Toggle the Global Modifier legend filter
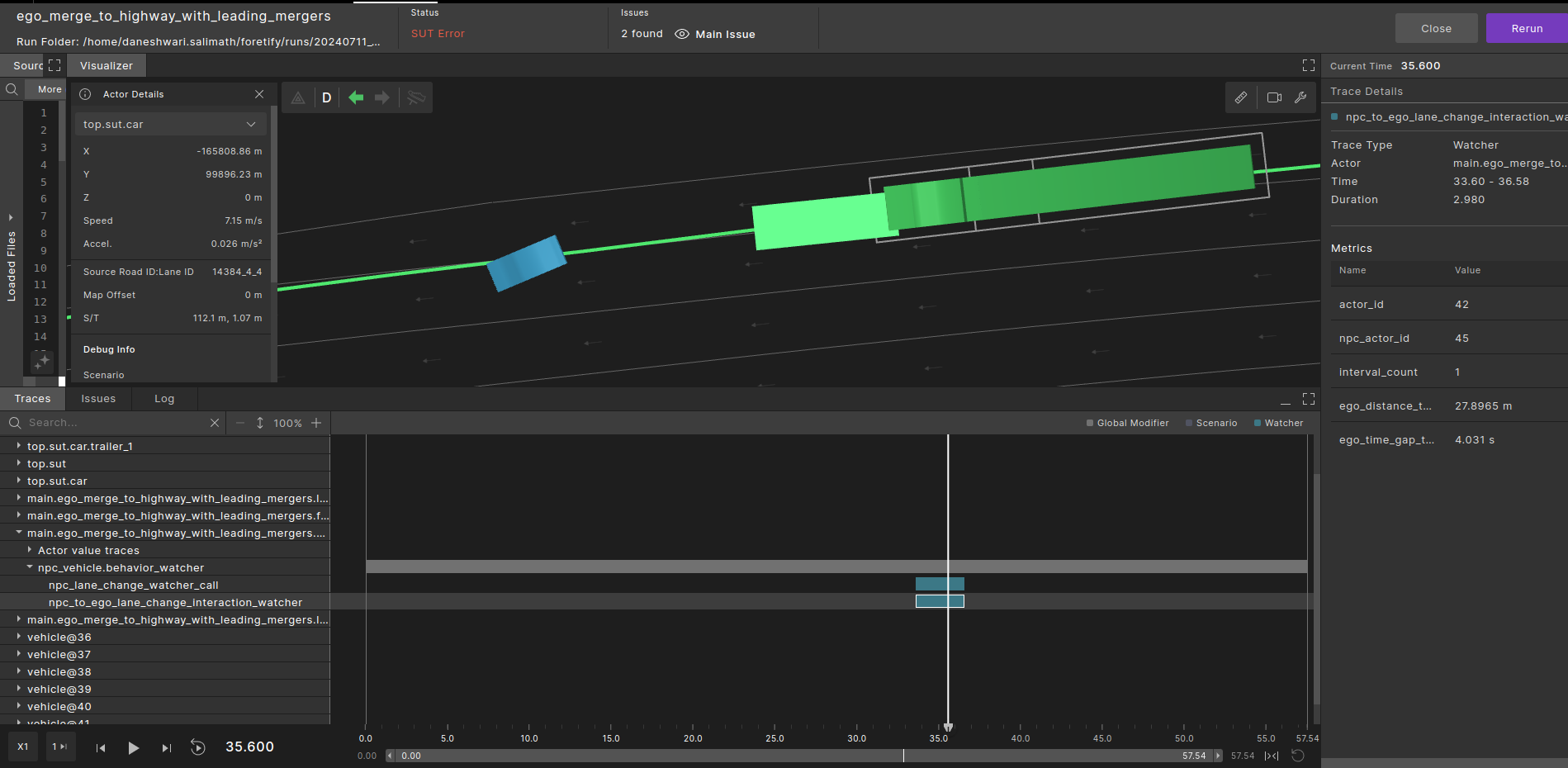The height and width of the screenshot is (768, 1568). pyautogui.click(x=1127, y=423)
